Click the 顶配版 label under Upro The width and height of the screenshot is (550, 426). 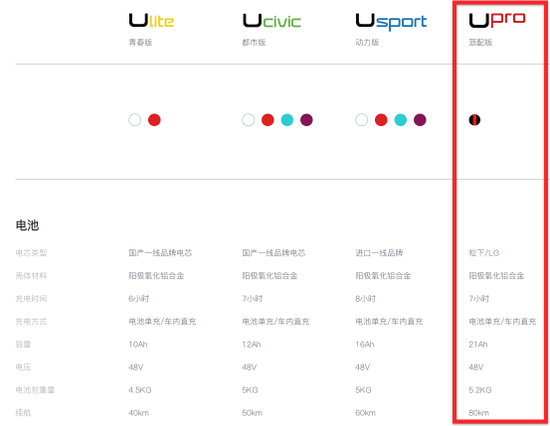[481, 42]
